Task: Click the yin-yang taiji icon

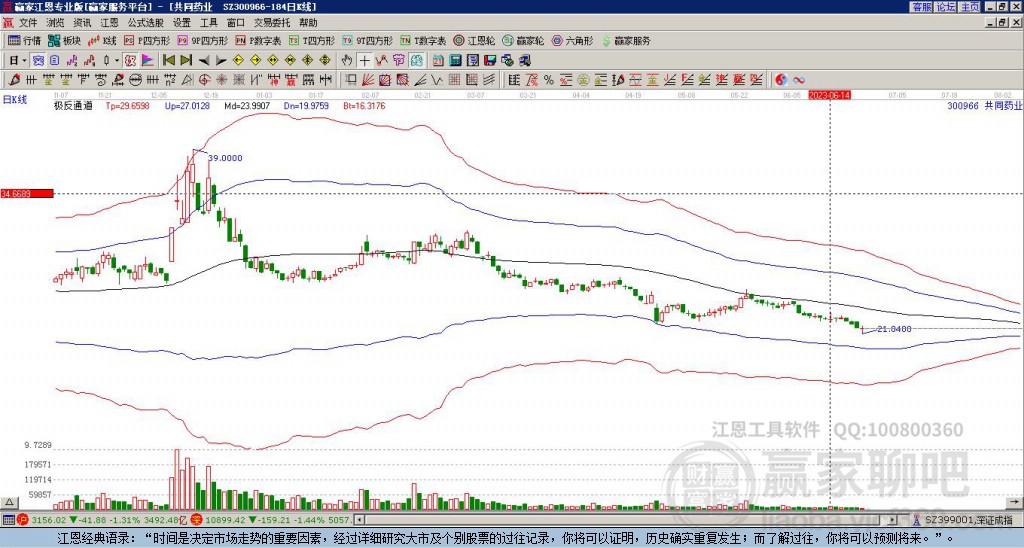Action: coord(781,80)
